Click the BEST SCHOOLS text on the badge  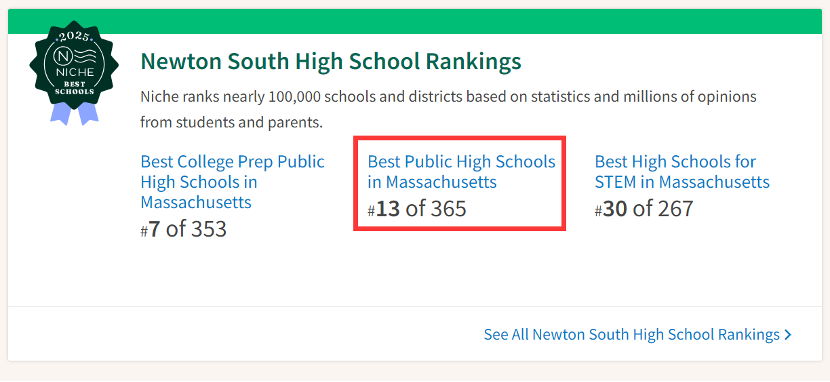74,87
